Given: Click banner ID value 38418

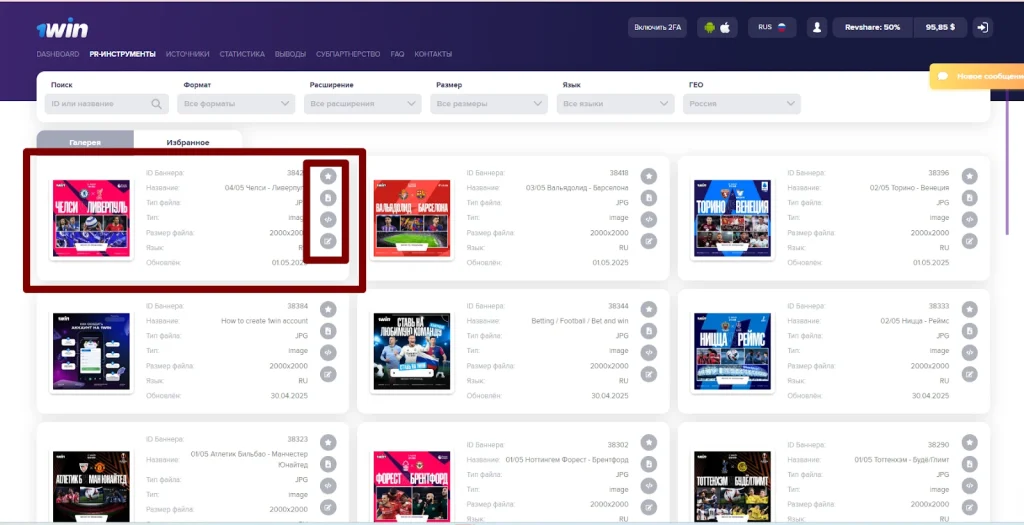Looking at the screenshot, I should 618,173.
